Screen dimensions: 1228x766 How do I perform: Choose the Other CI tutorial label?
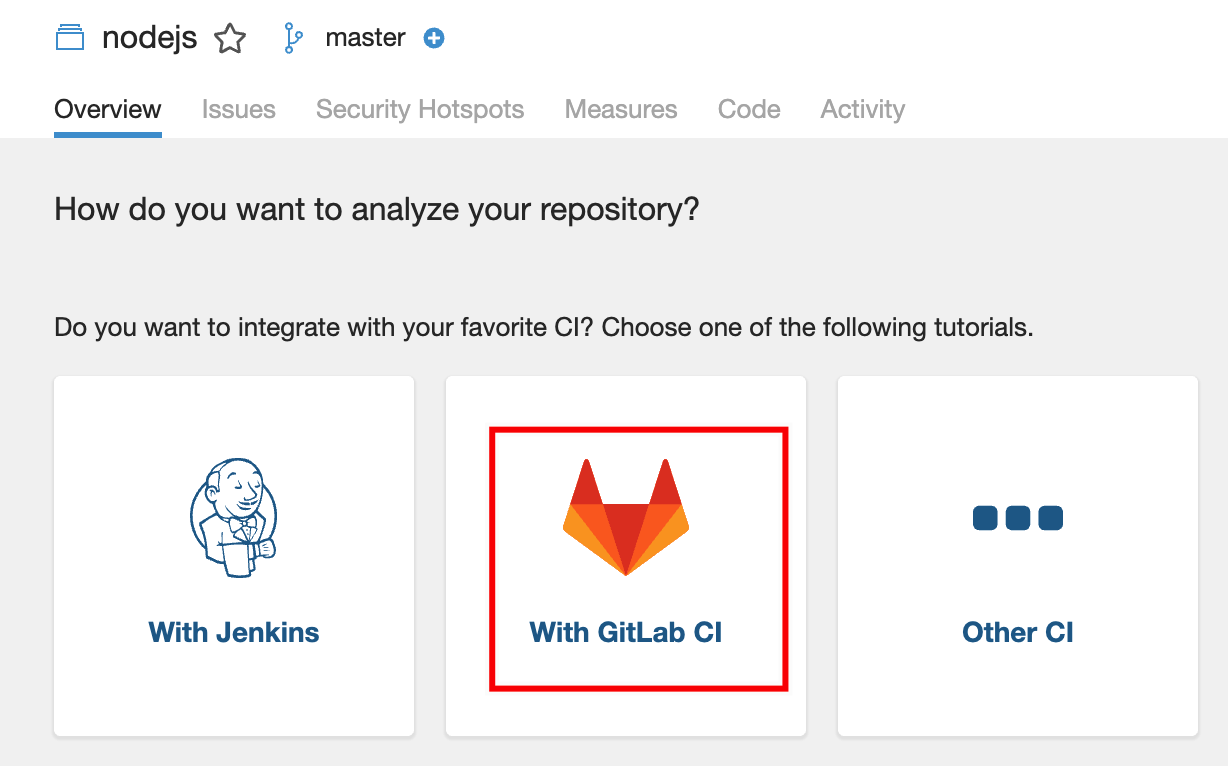[1017, 632]
